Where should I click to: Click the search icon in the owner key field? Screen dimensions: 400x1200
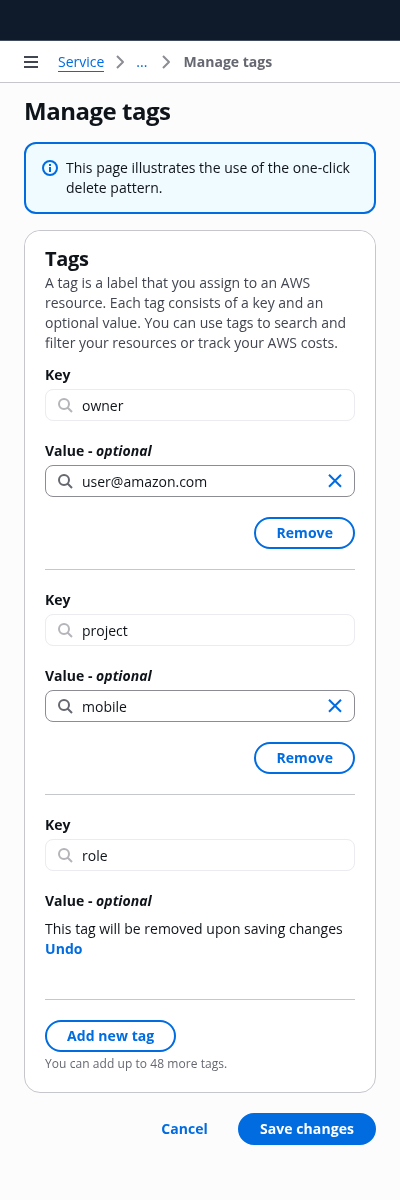[65, 405]
